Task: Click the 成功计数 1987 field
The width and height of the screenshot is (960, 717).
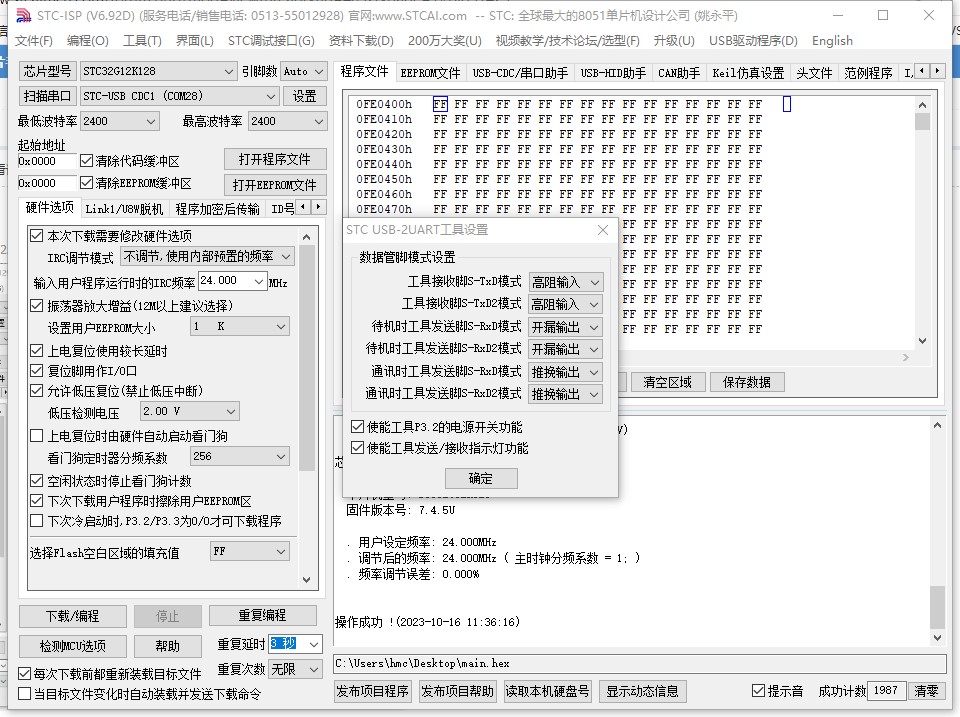Action: (886, 691)
